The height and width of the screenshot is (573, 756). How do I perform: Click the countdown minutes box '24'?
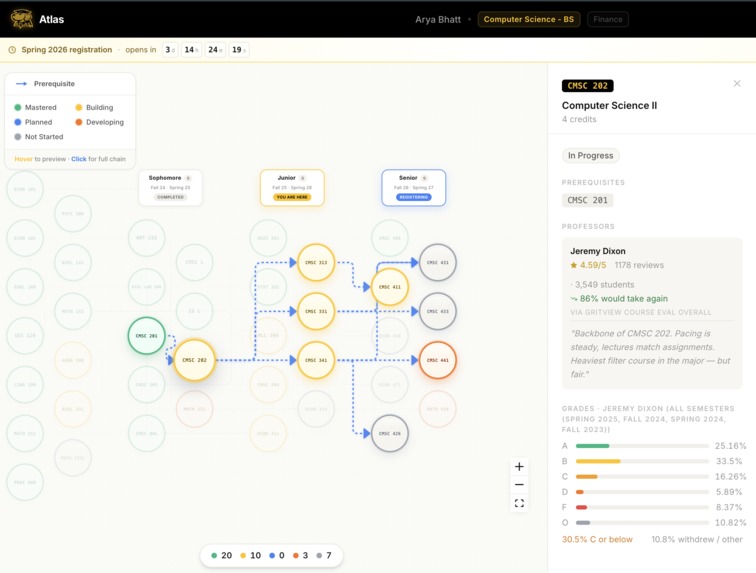(215, 50)
